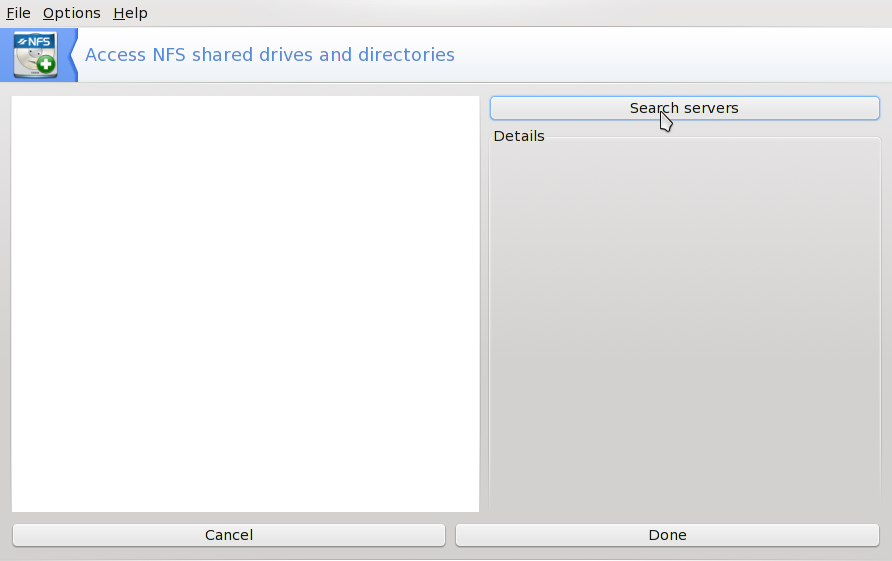This screenshot has height=561, width=892.
Task: Click the NFS drive icon in header
Action: coord(35,54)
